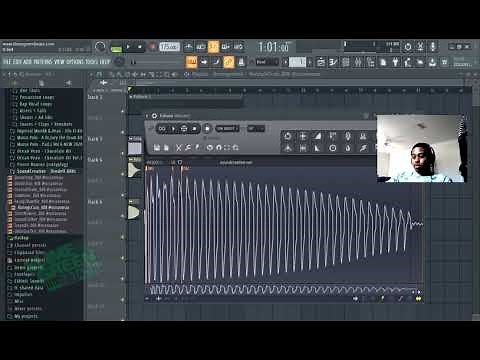
Task: Toggle orange typing keyboard to piano icon
Action: (x=192, y=62)
